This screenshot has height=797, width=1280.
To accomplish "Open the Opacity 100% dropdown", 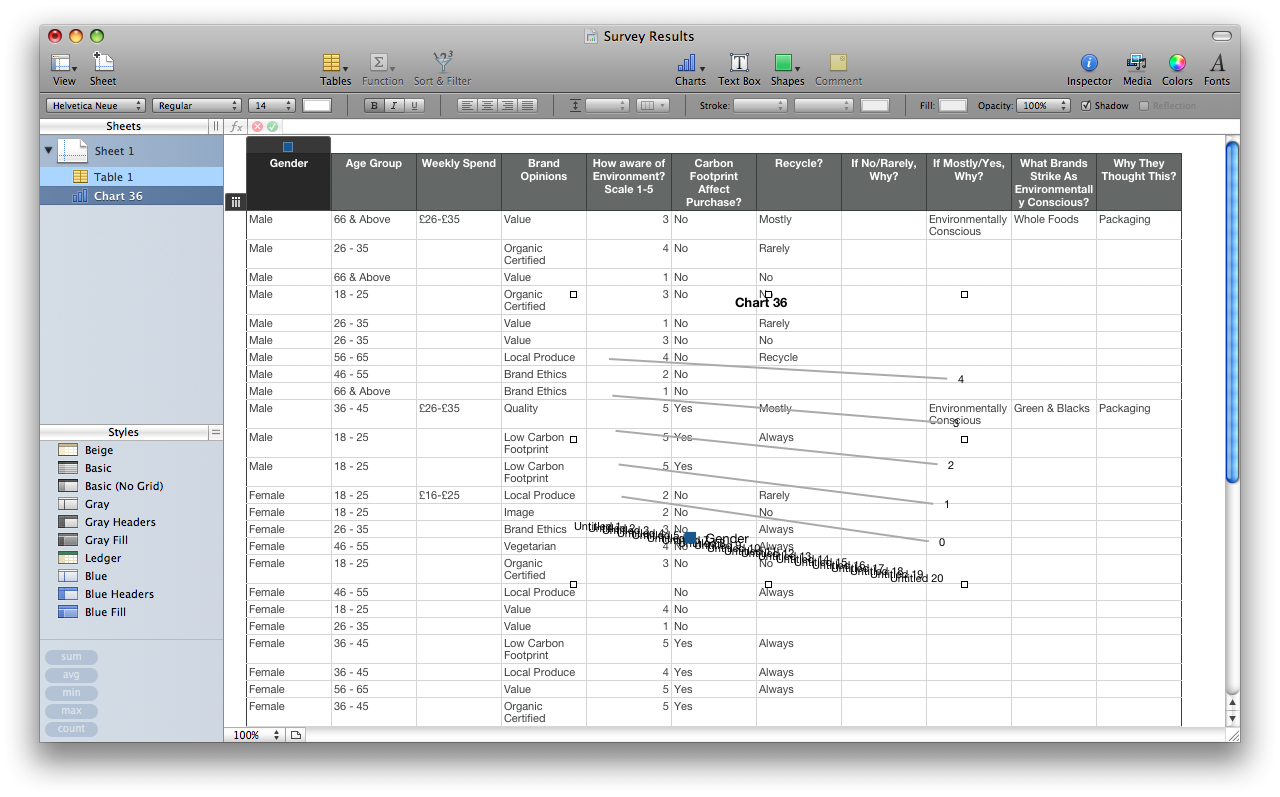I will click(1043, 105).
